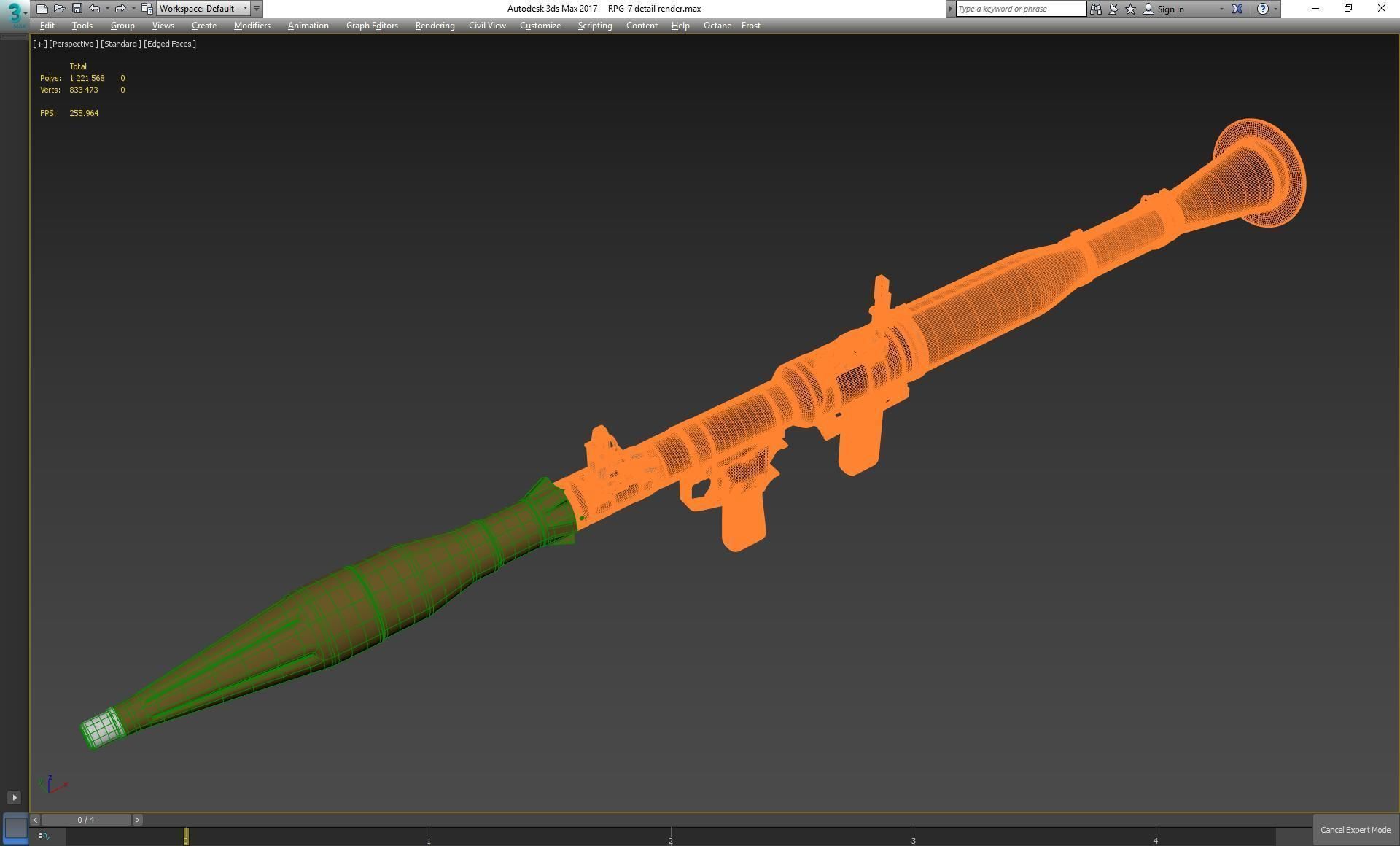
Task: Open the [Standard] shading quality menu
Action: 121,44
